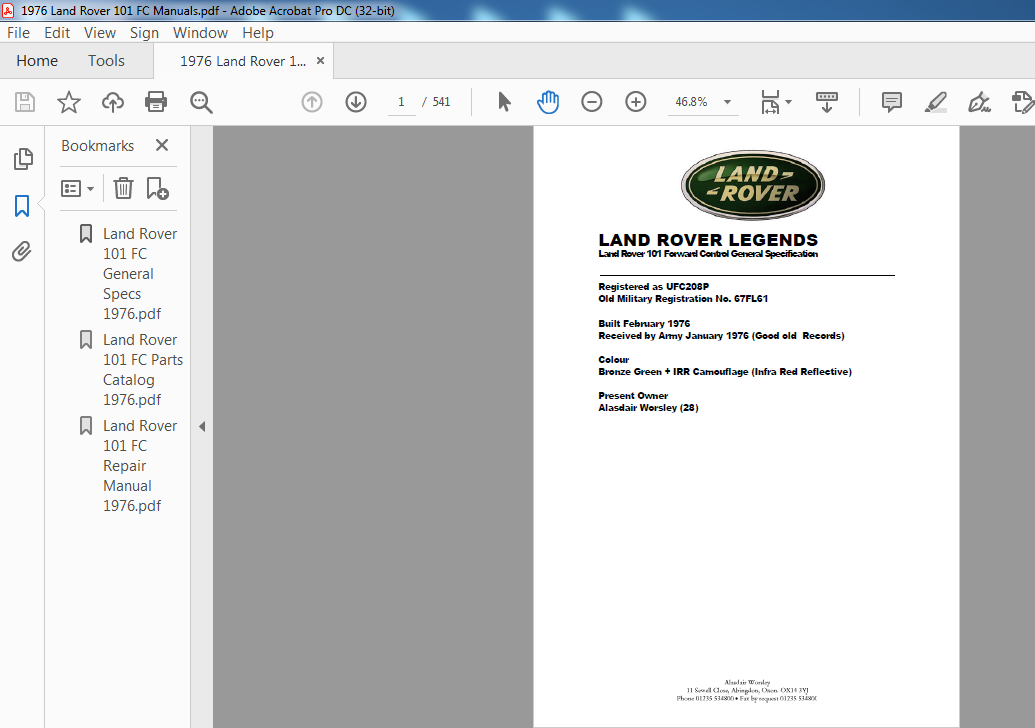Click bookmark icon beside General Specs entry
1035x728 pixels.
[x=86, y=234]
